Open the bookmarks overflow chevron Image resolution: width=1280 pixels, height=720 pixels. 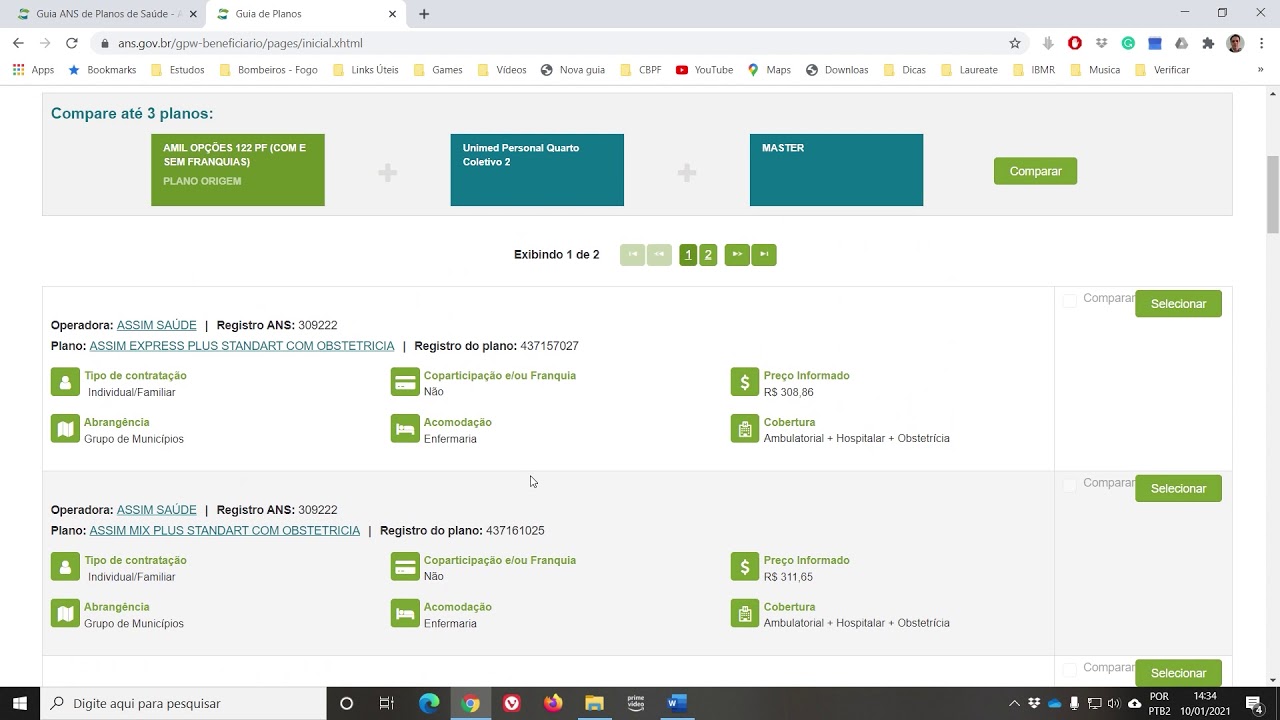(x=1260, y=70)
